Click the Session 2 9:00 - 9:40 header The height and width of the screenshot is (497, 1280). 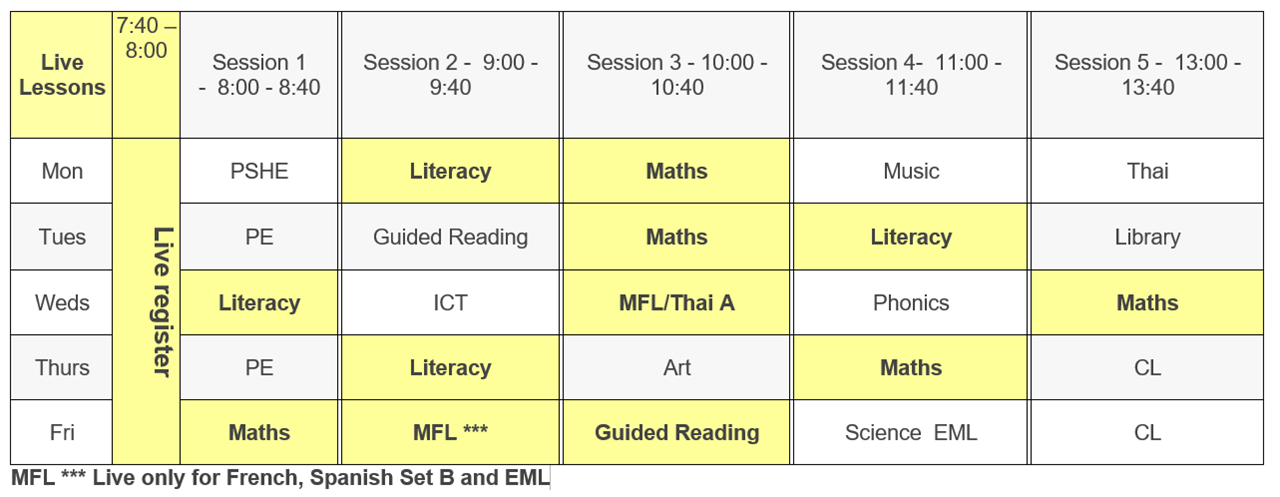pos(450,75)
